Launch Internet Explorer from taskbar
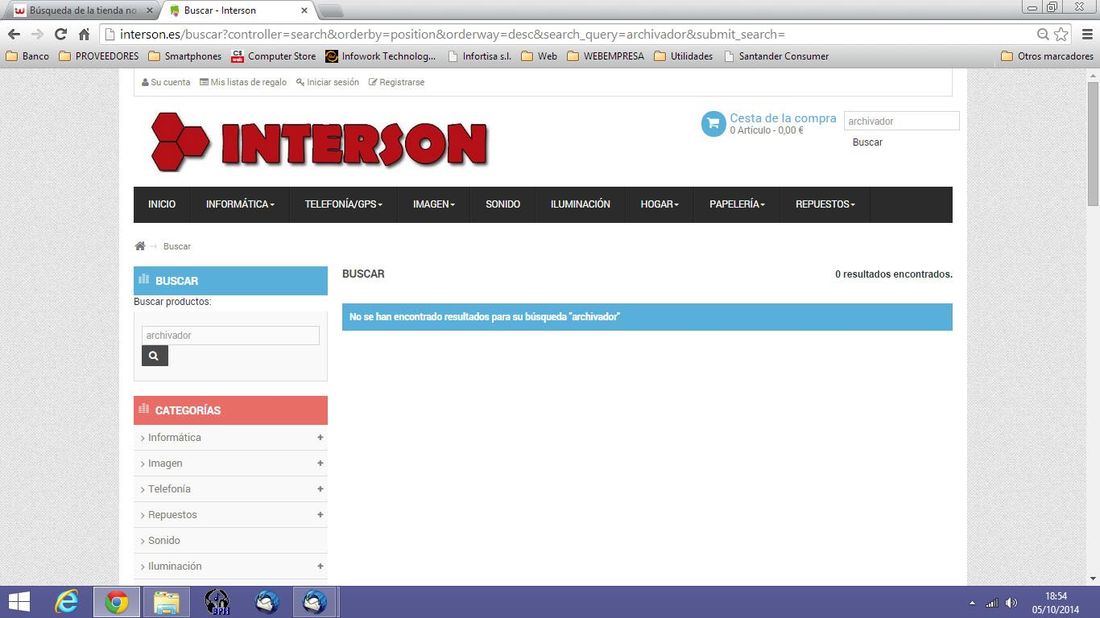 point(67,602)
